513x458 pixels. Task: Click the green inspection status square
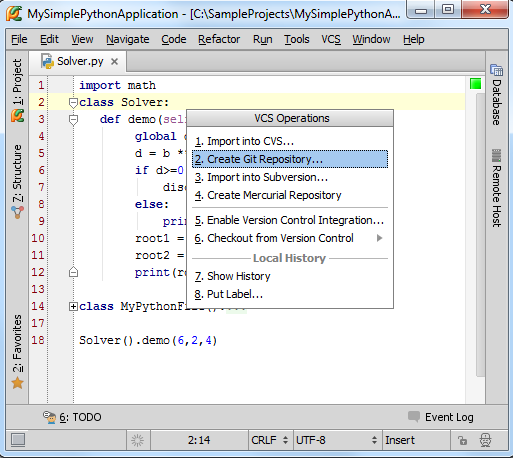pyautogui.click(x=475, y=84)
